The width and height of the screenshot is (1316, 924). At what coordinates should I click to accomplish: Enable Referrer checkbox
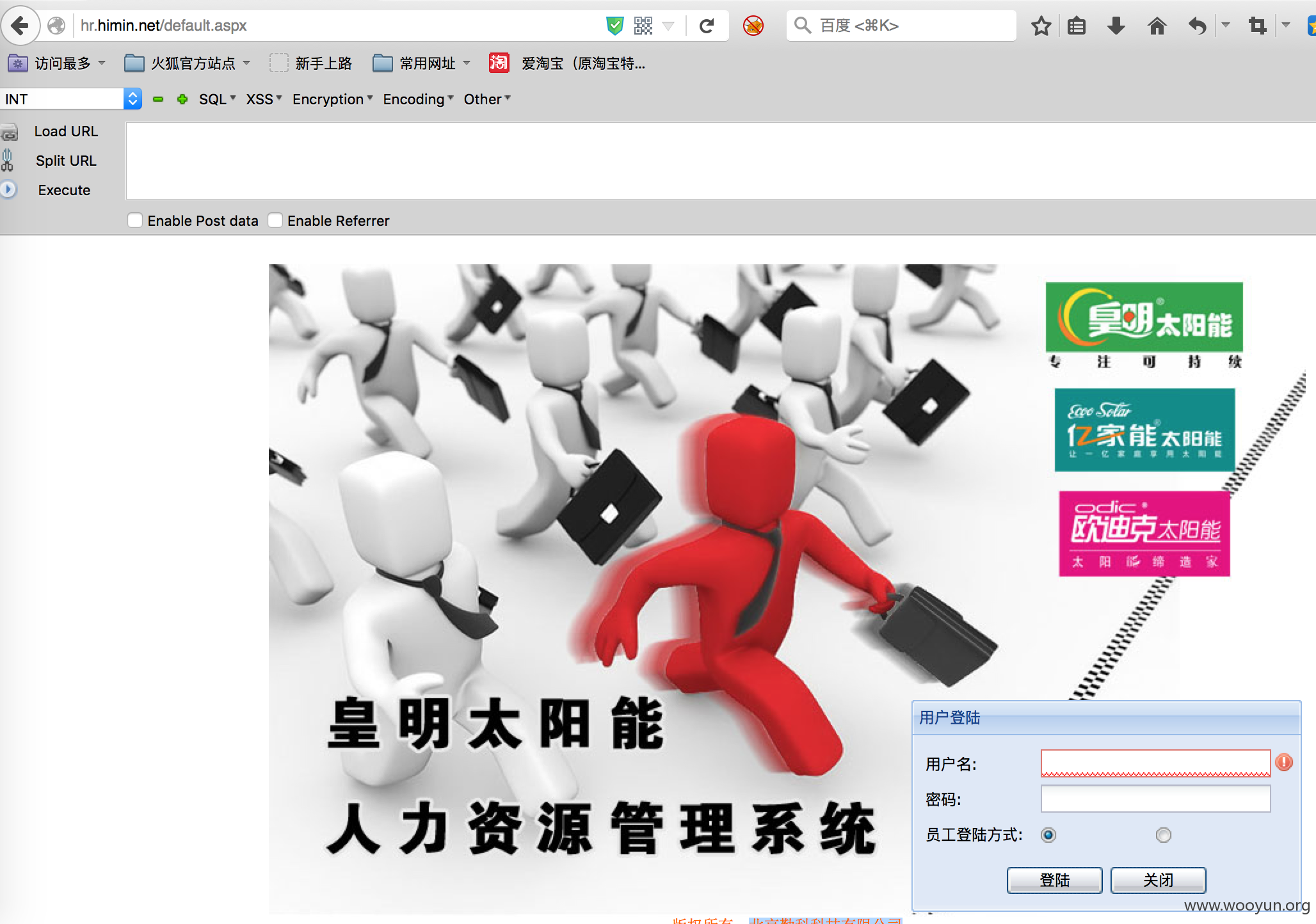275,221
